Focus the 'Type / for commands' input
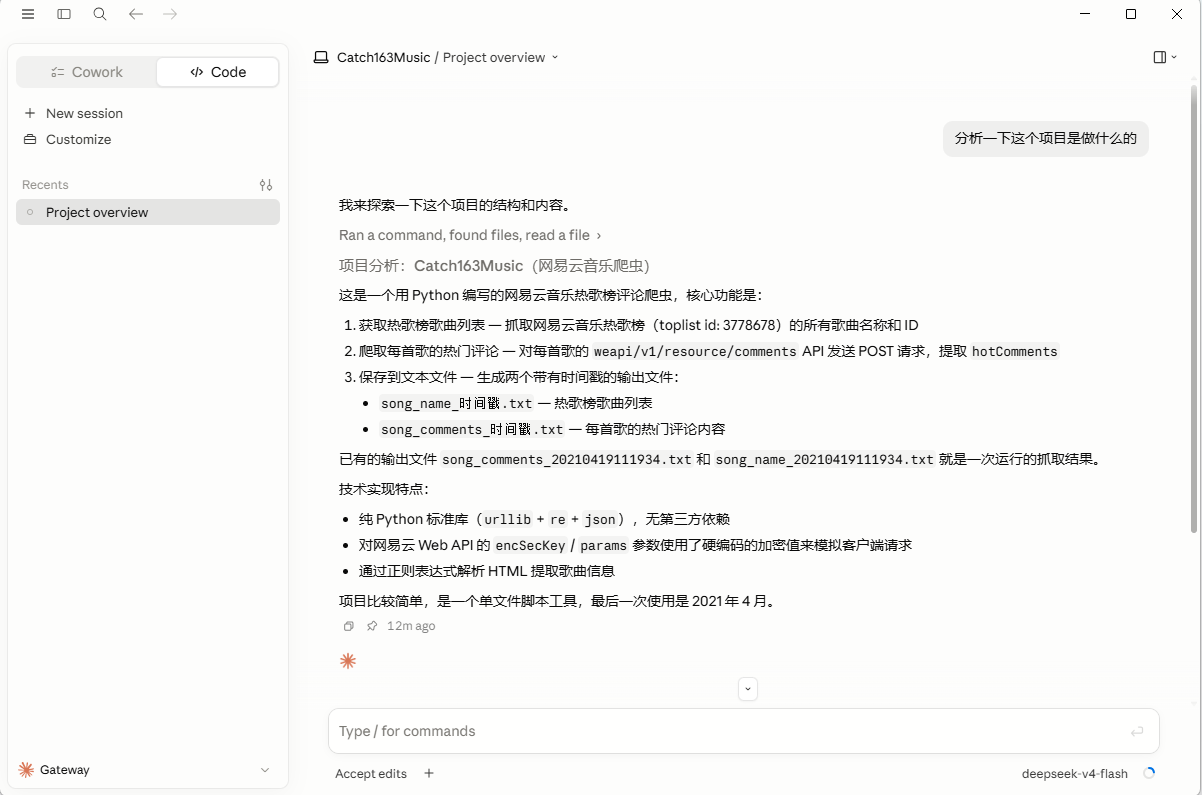 [x=730, y=731]
